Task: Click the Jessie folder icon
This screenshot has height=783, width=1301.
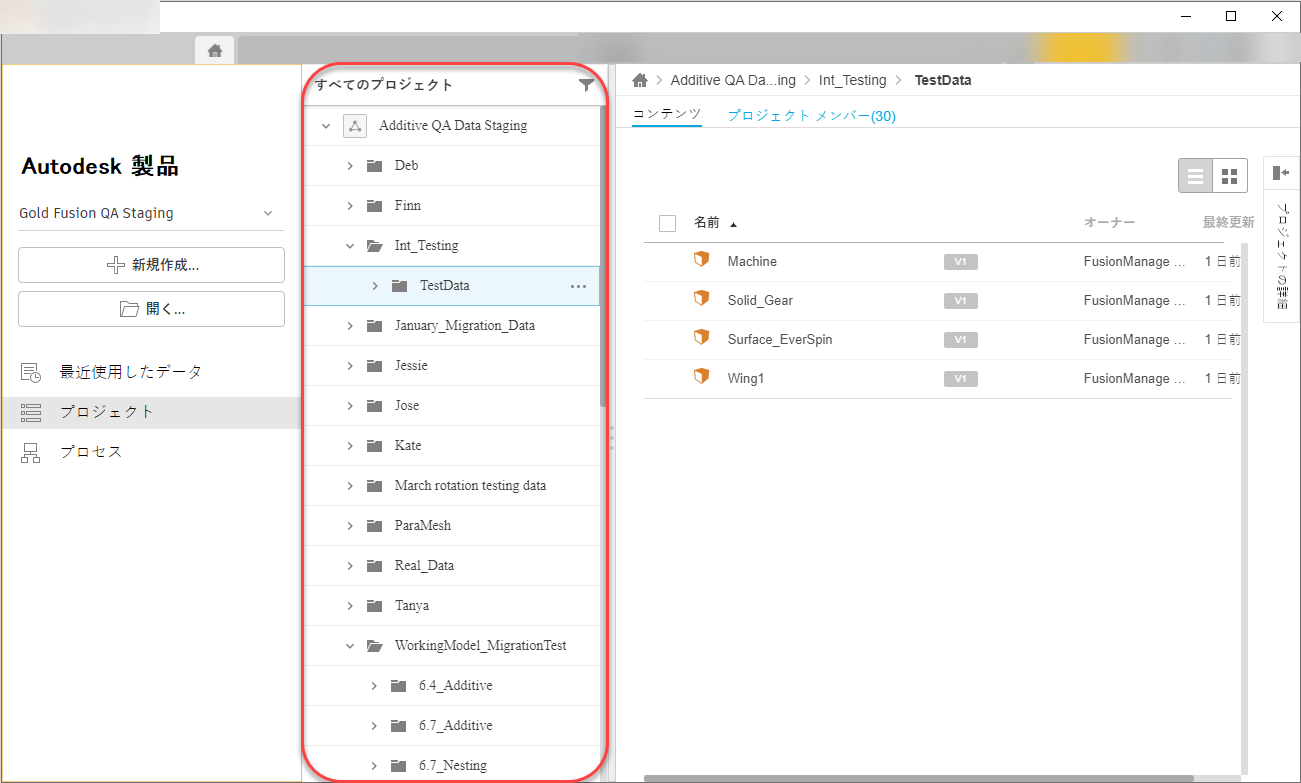Action: [x=375, y=366]
